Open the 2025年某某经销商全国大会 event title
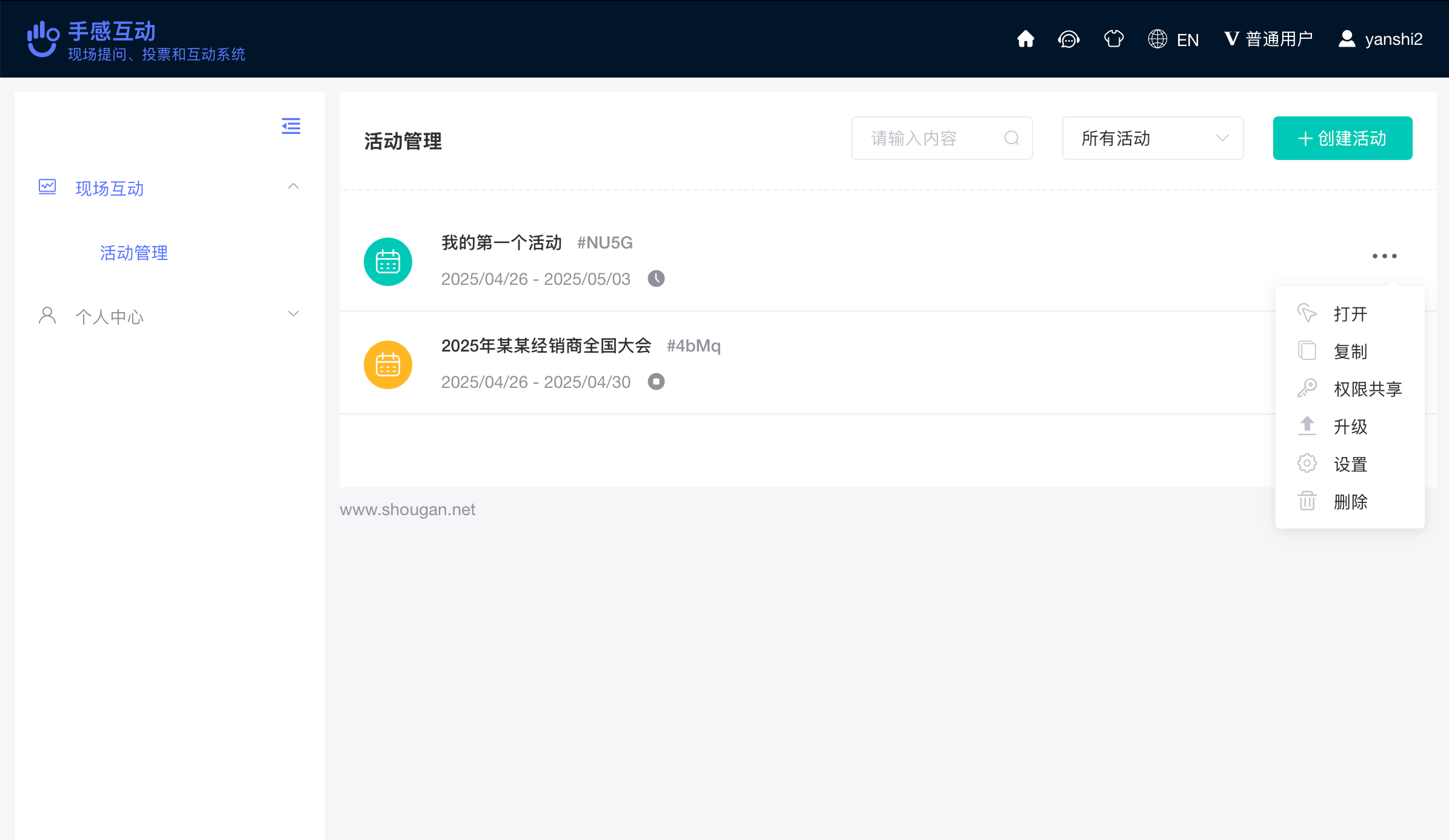 [546, 346]
